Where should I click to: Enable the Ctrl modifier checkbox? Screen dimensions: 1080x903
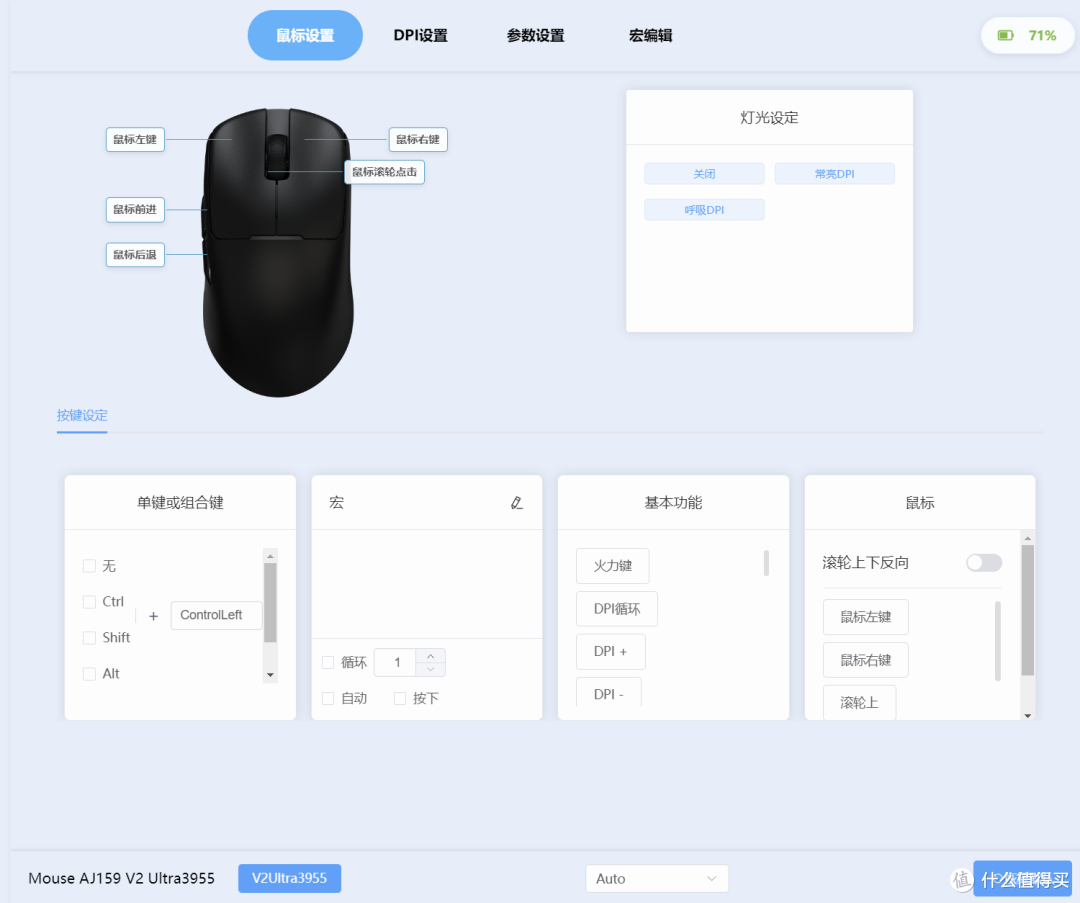coord(89,602)
